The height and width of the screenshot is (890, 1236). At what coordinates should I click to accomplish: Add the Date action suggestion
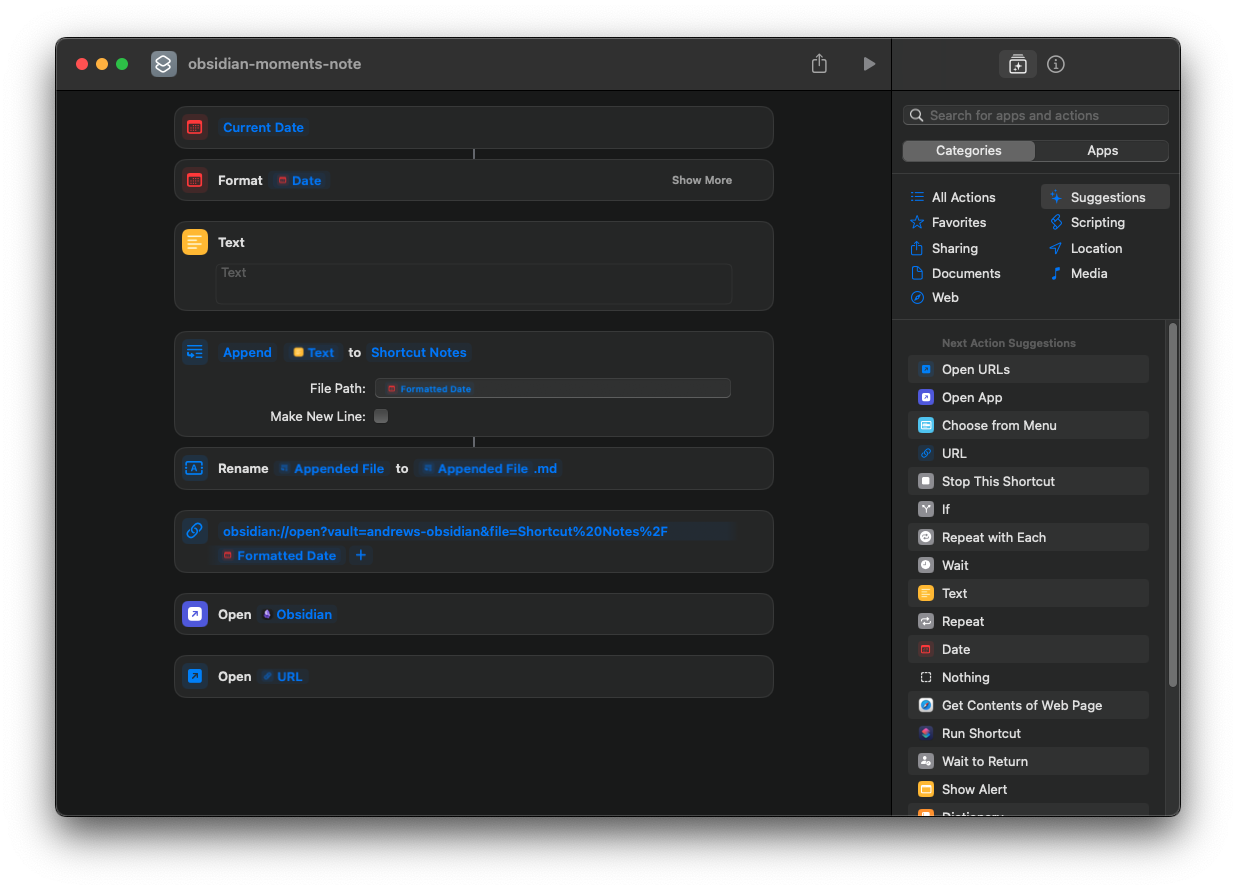tap(1028, 649)
